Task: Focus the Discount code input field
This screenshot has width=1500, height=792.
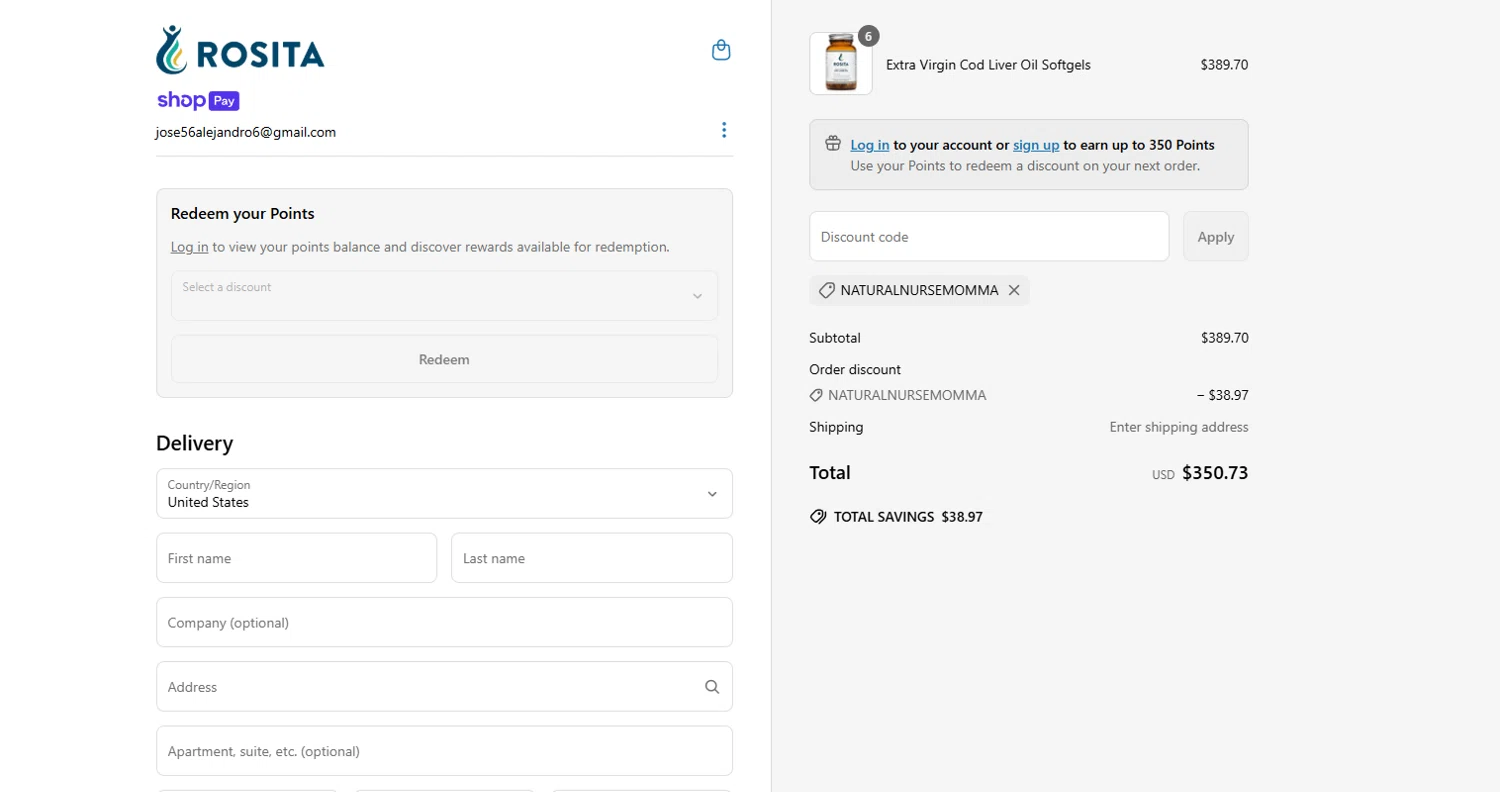Action: click(989, 237)
